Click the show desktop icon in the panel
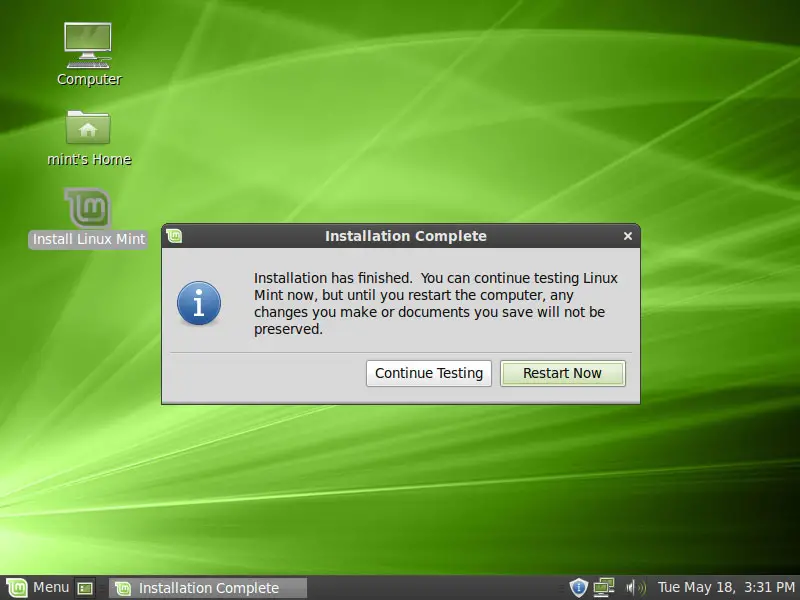Image resolution: width=800 pixels, height=600 pixels. (x=85, y=588)
